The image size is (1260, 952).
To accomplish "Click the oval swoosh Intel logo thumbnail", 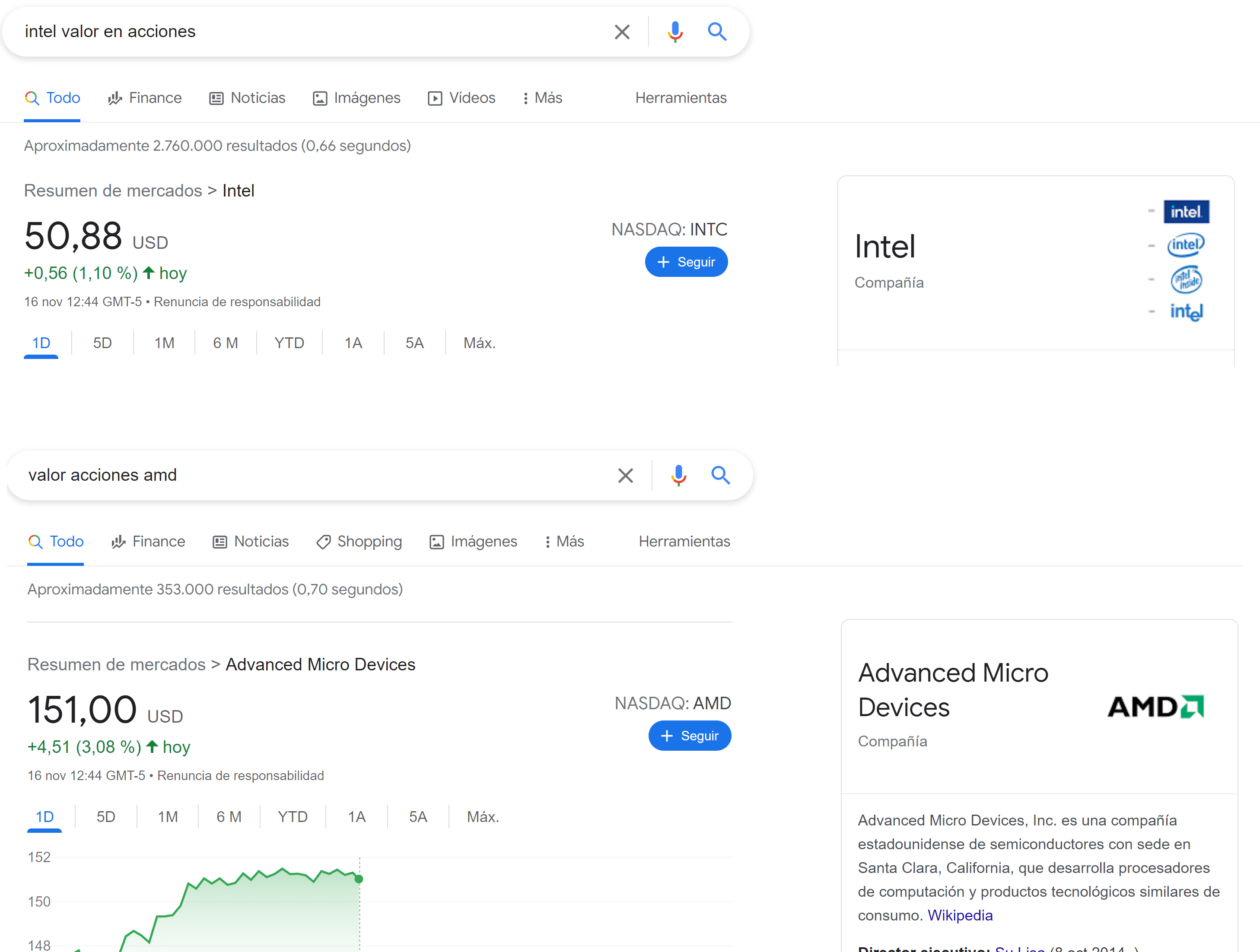I will pyautogui.click(x=1186, y=245).
